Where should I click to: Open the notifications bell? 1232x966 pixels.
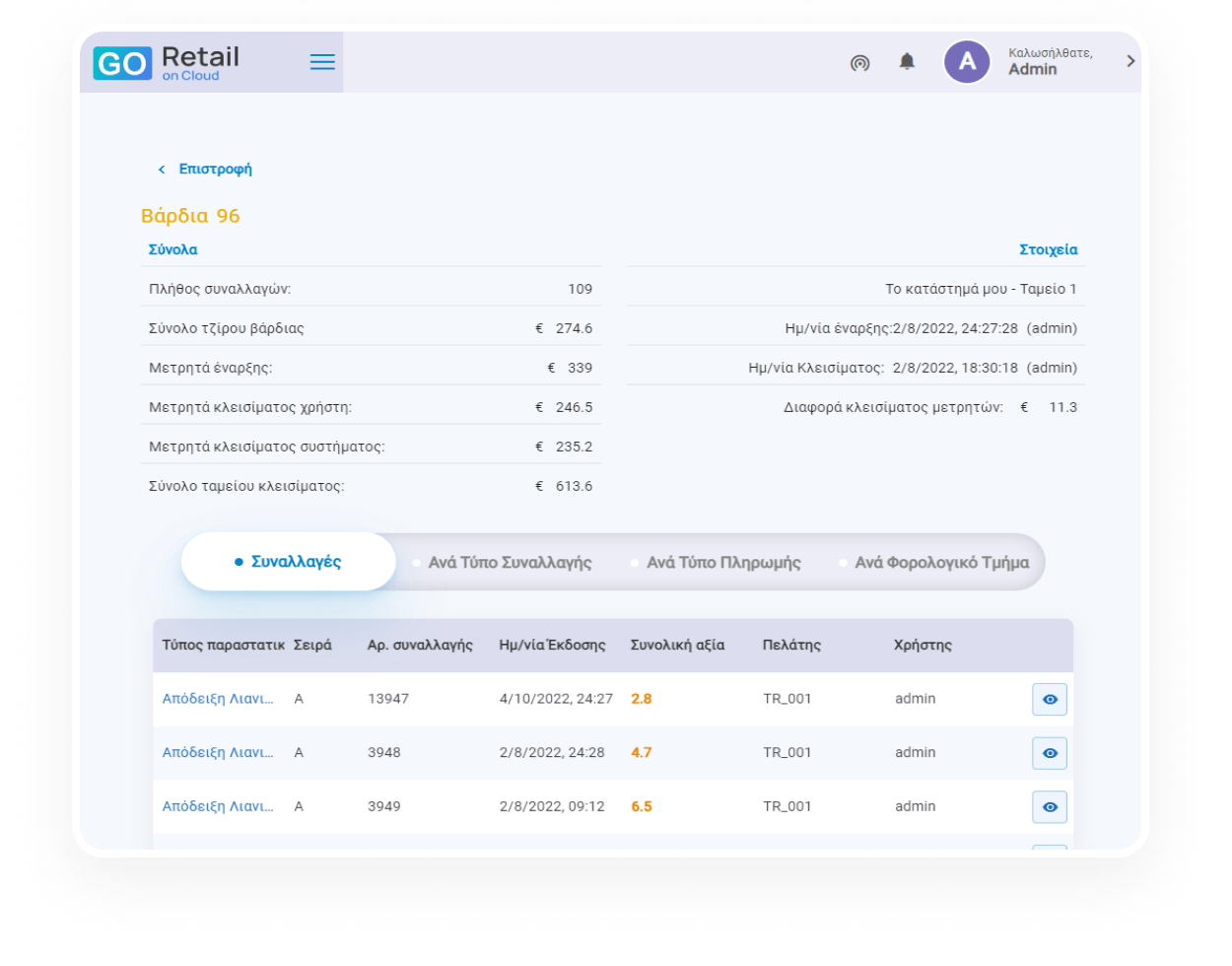tap(907, 62)
